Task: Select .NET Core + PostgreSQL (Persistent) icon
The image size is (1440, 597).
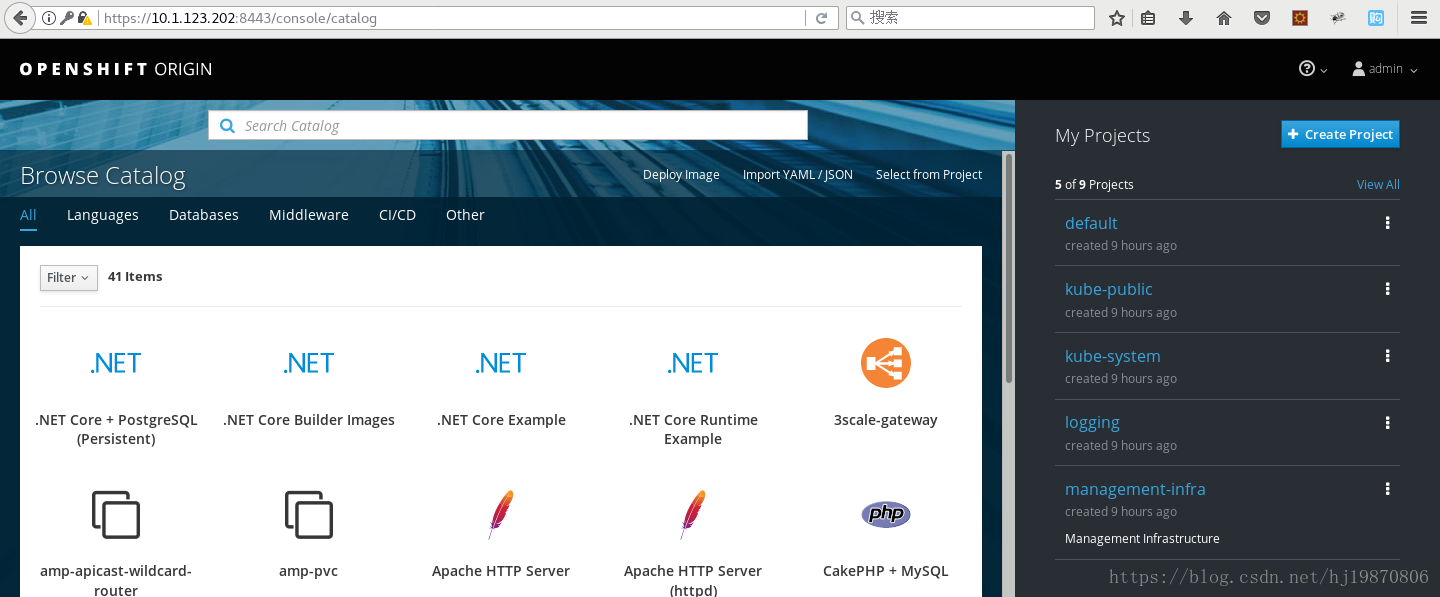Action: 116,362
